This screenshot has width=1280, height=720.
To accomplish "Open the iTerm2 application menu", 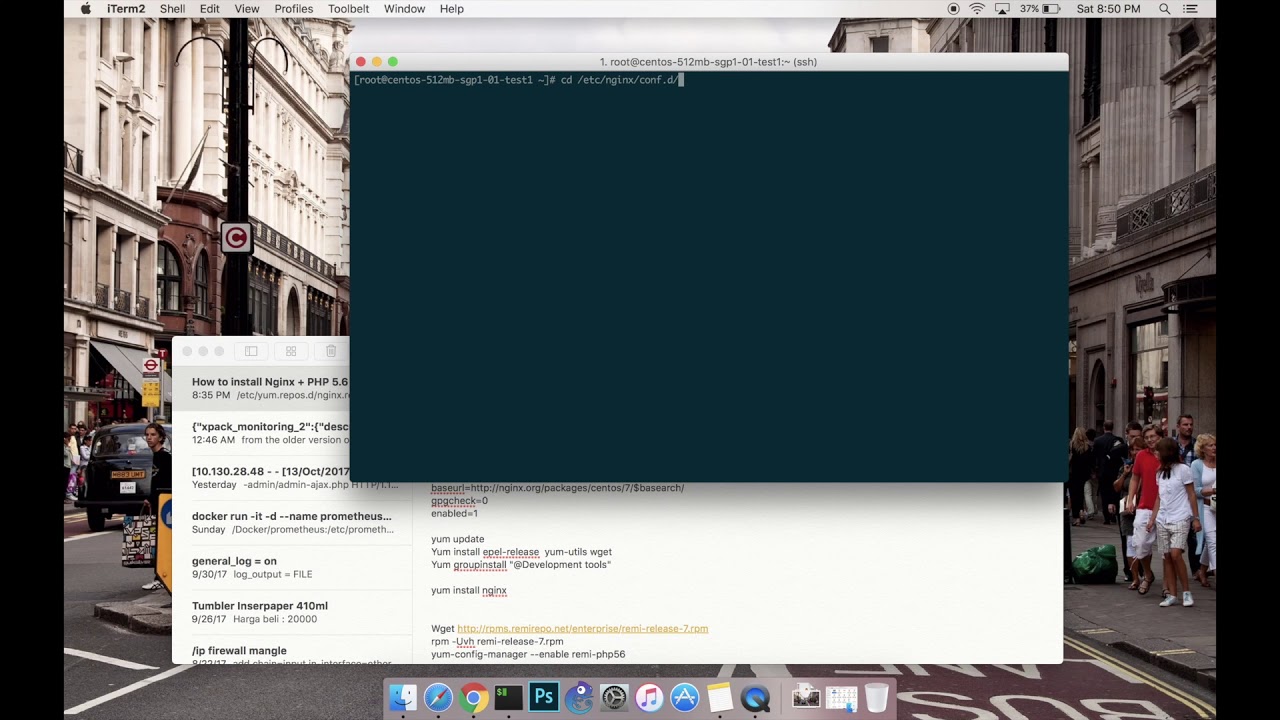I will (126, 9).
